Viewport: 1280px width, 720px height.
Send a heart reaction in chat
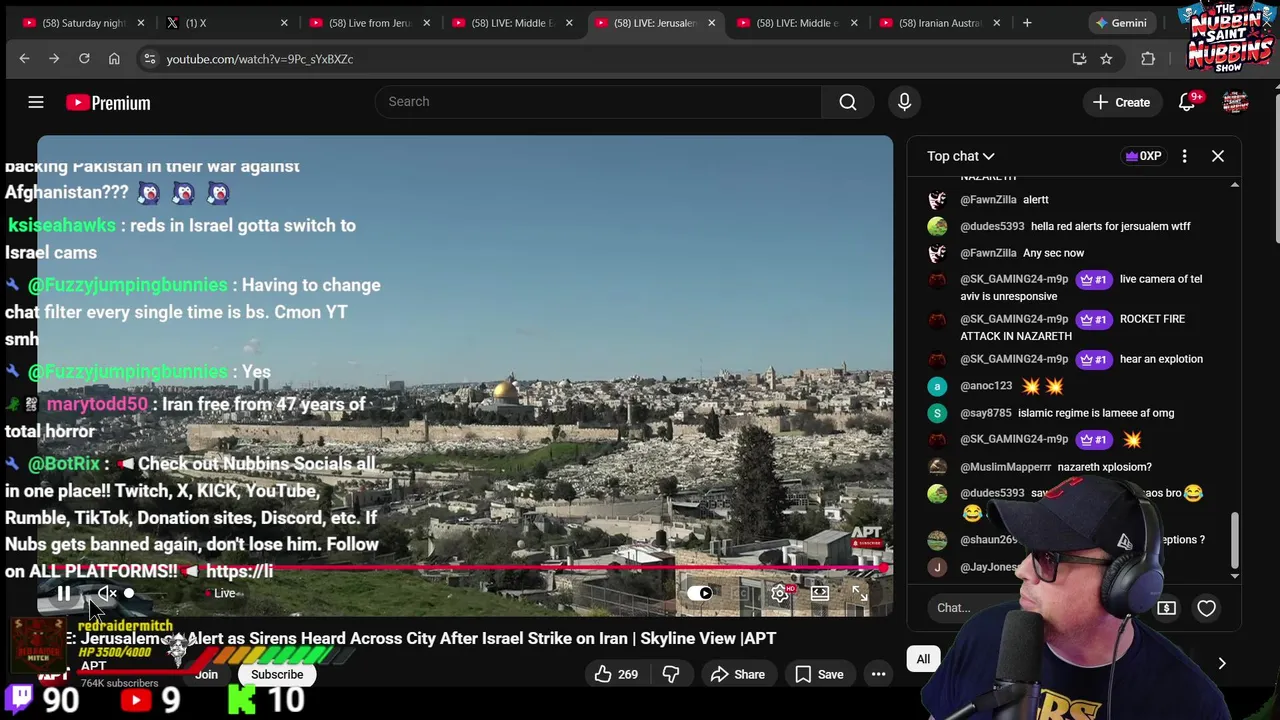click(x=1207, y=608)
